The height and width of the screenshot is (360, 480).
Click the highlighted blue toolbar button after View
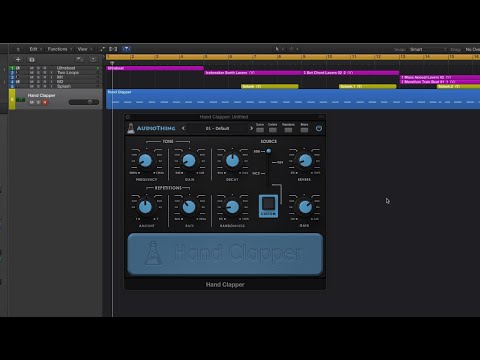(126, 49)
